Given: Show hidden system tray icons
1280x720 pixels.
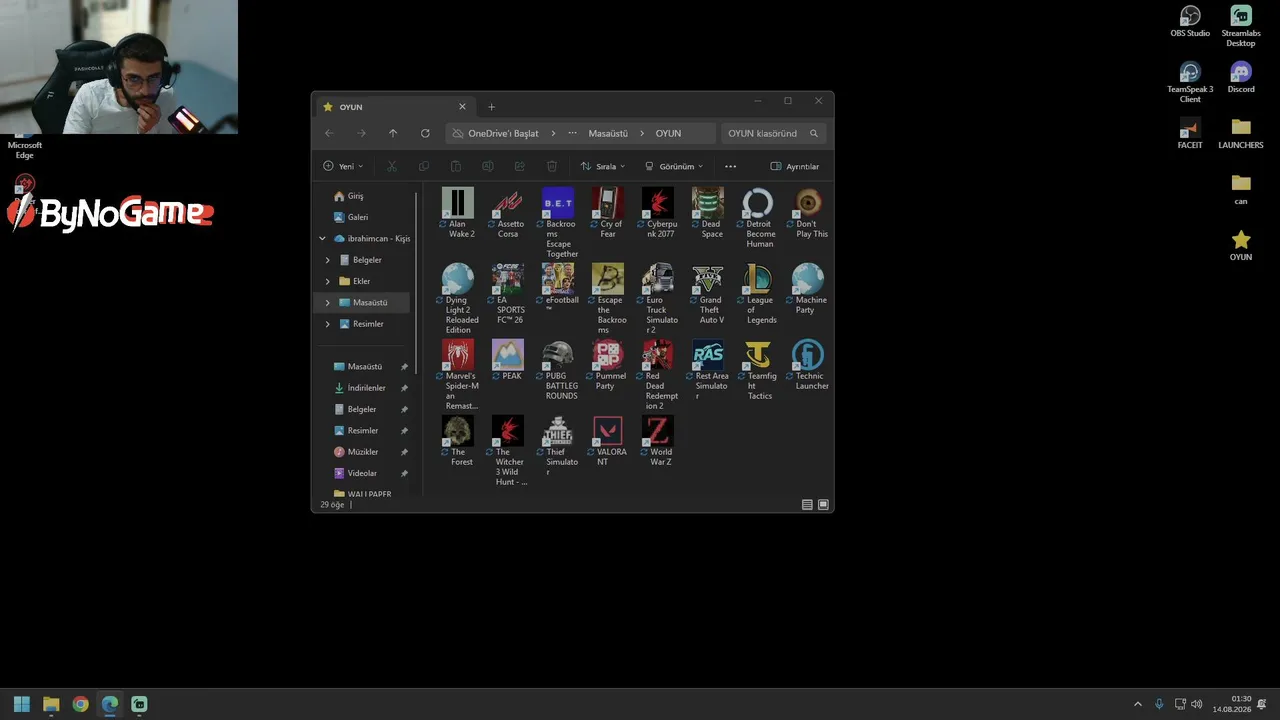Looking at the screenshot, I should coord(1137,704).
